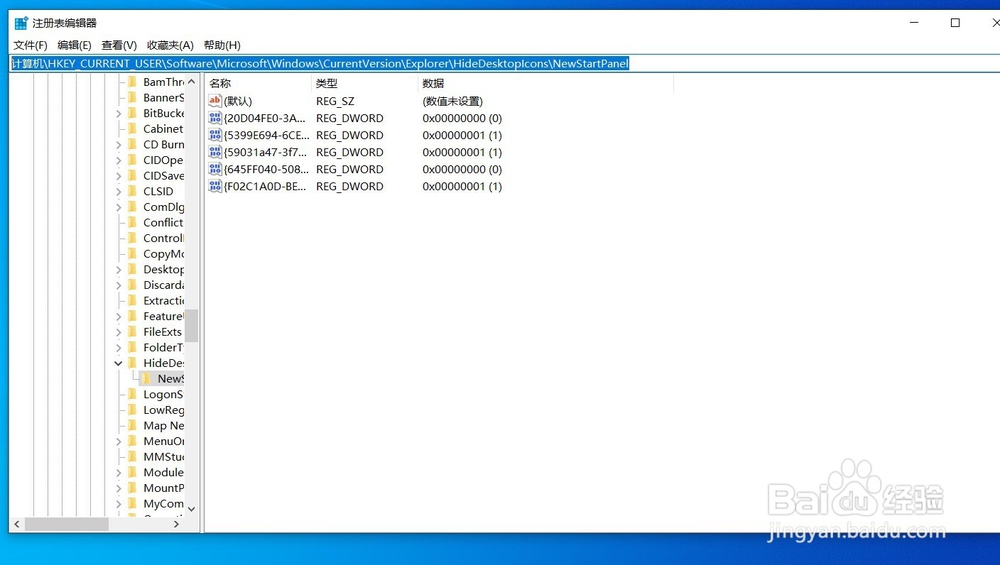Viewport: 1000px width, 565px height.
Task: Click the horizontal scroll-left arrow
Action: click(x=17, y=524)
